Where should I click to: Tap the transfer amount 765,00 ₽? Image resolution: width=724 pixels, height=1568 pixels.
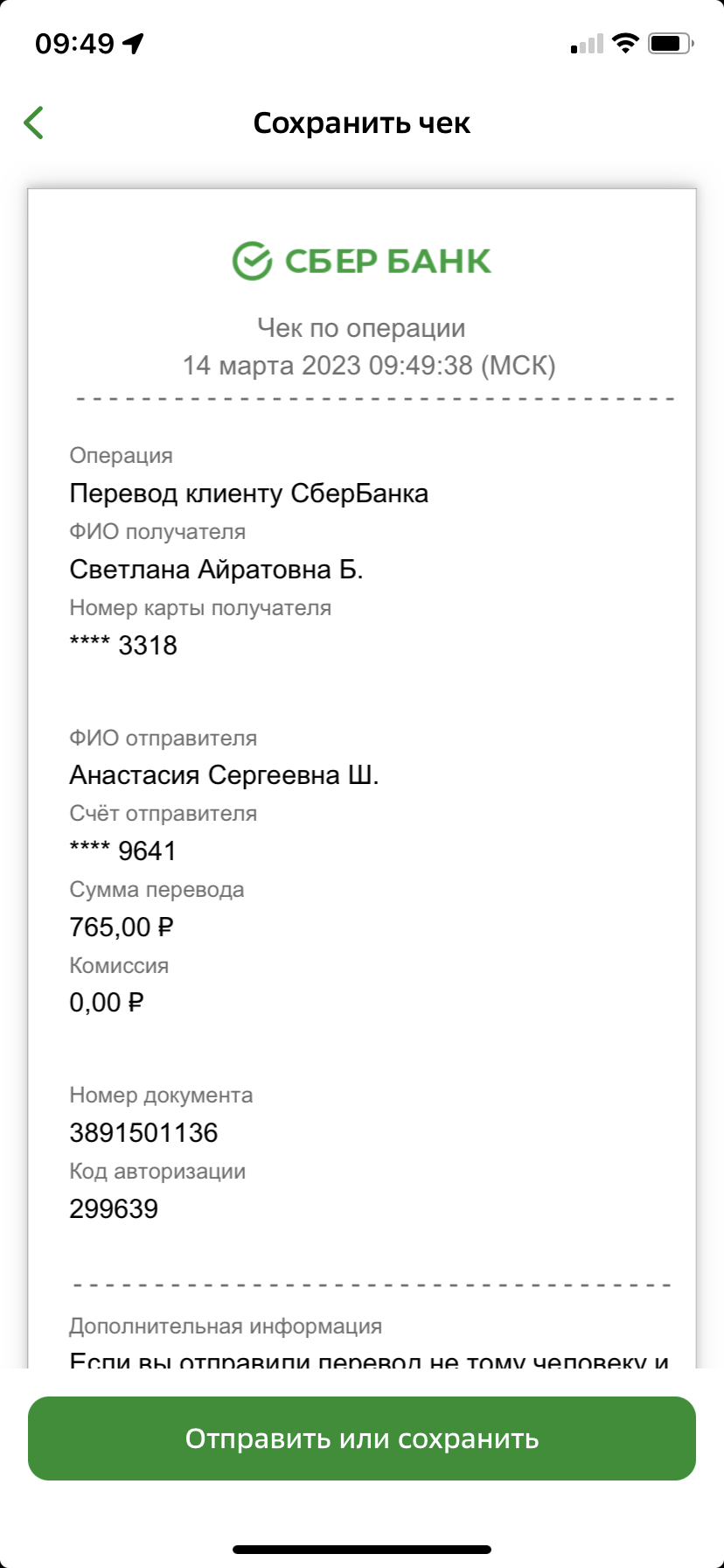[122, 927]
